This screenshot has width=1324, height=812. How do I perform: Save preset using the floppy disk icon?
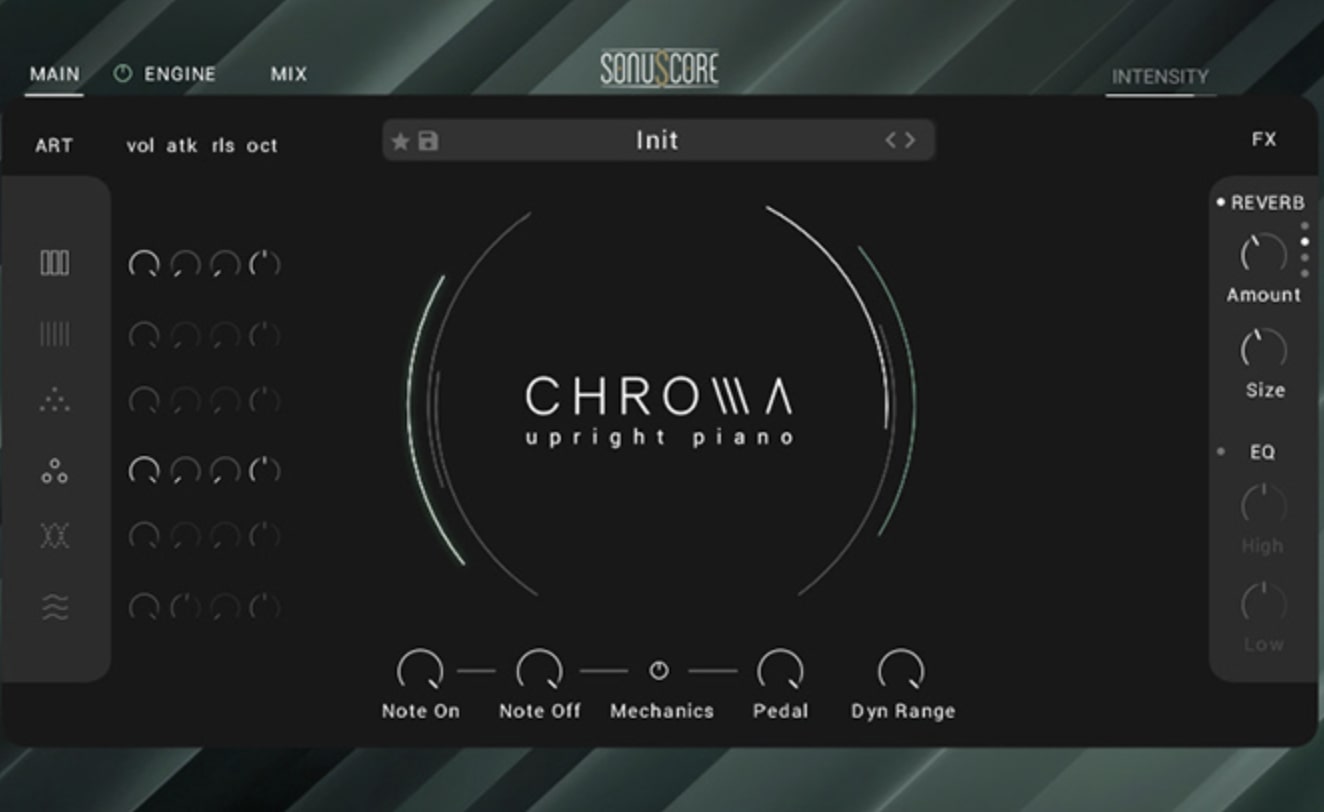point(428,141)
